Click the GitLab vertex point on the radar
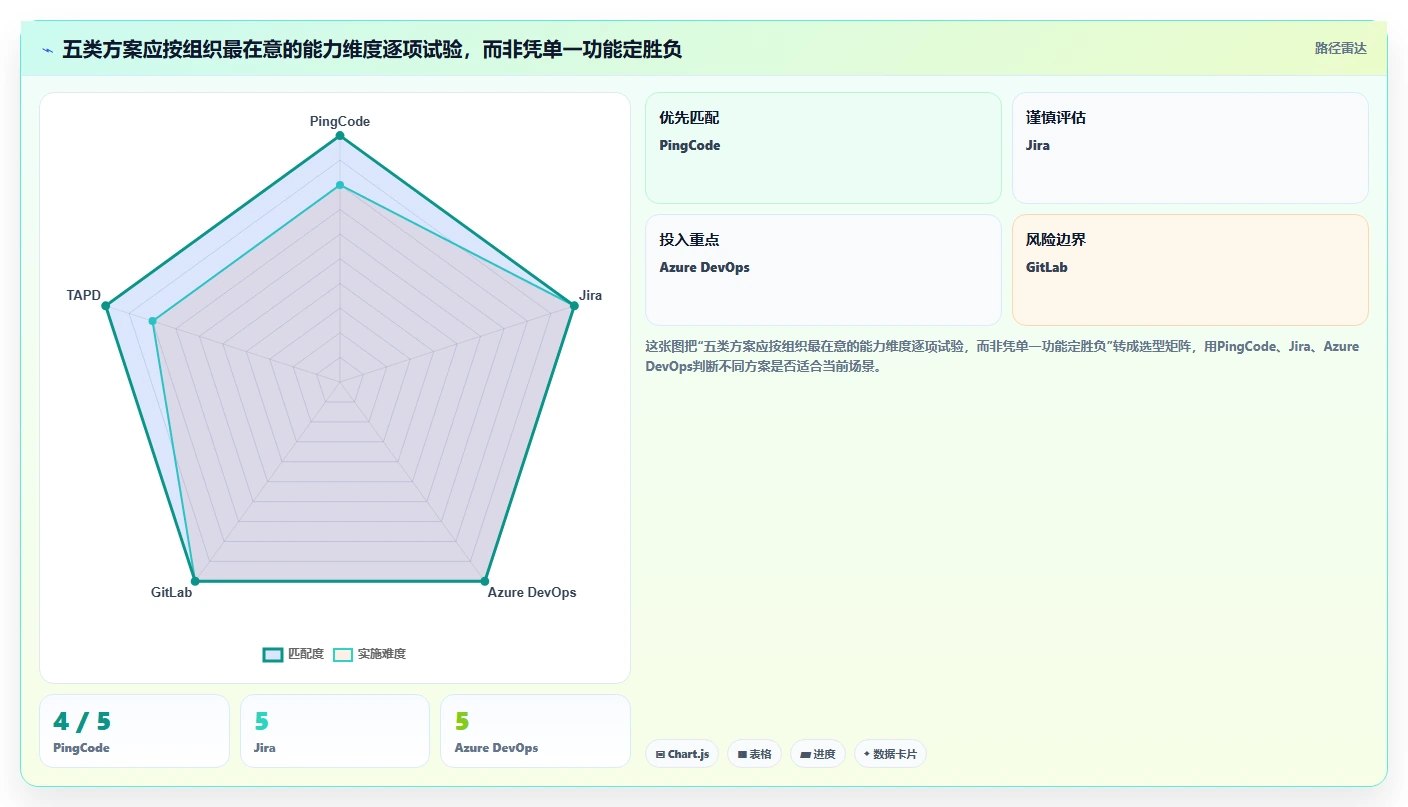 [x=195, y=581]
